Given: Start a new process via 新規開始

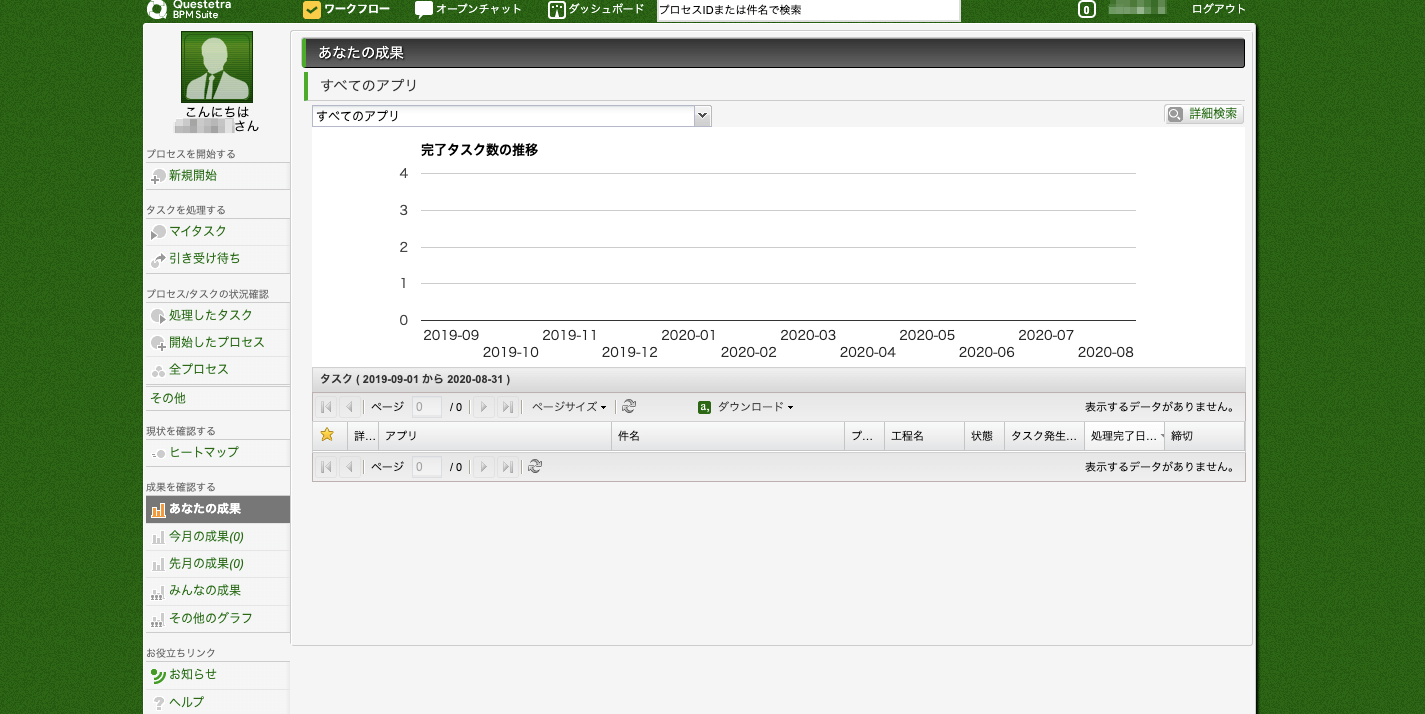Looking at the screenshot, I should tap(193, 176).
